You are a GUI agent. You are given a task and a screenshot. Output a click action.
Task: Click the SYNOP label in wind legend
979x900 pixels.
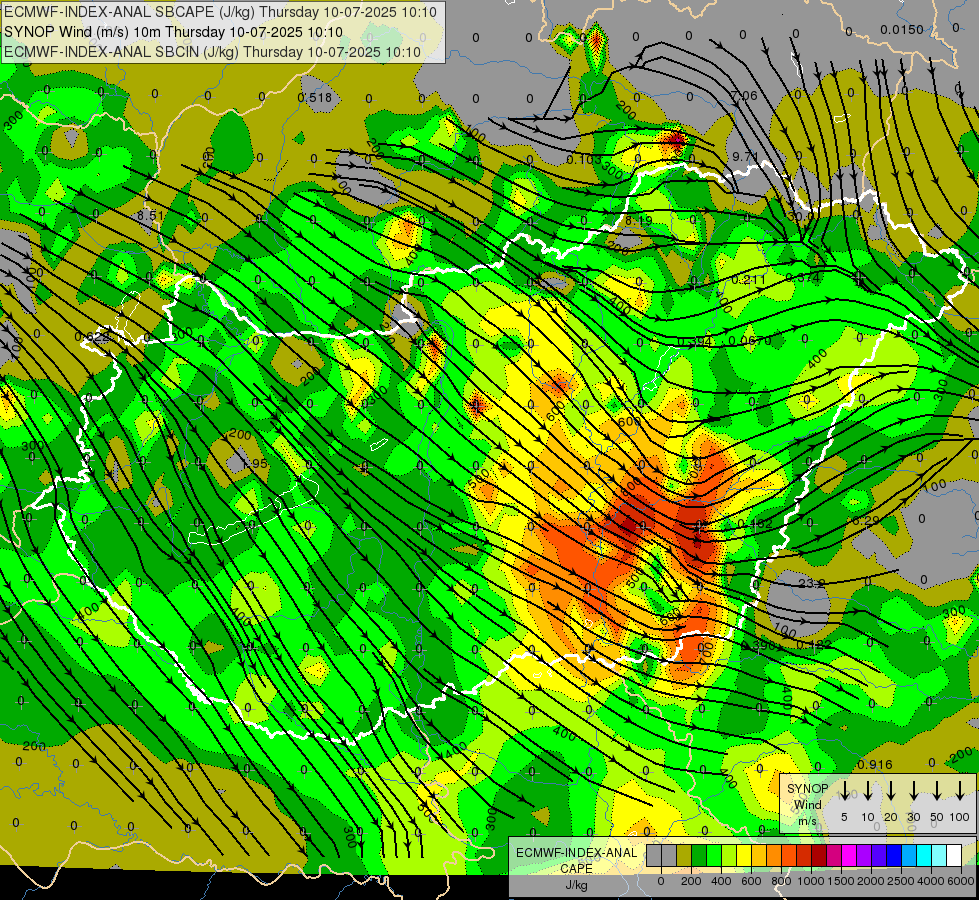click(x=807, y=789)
